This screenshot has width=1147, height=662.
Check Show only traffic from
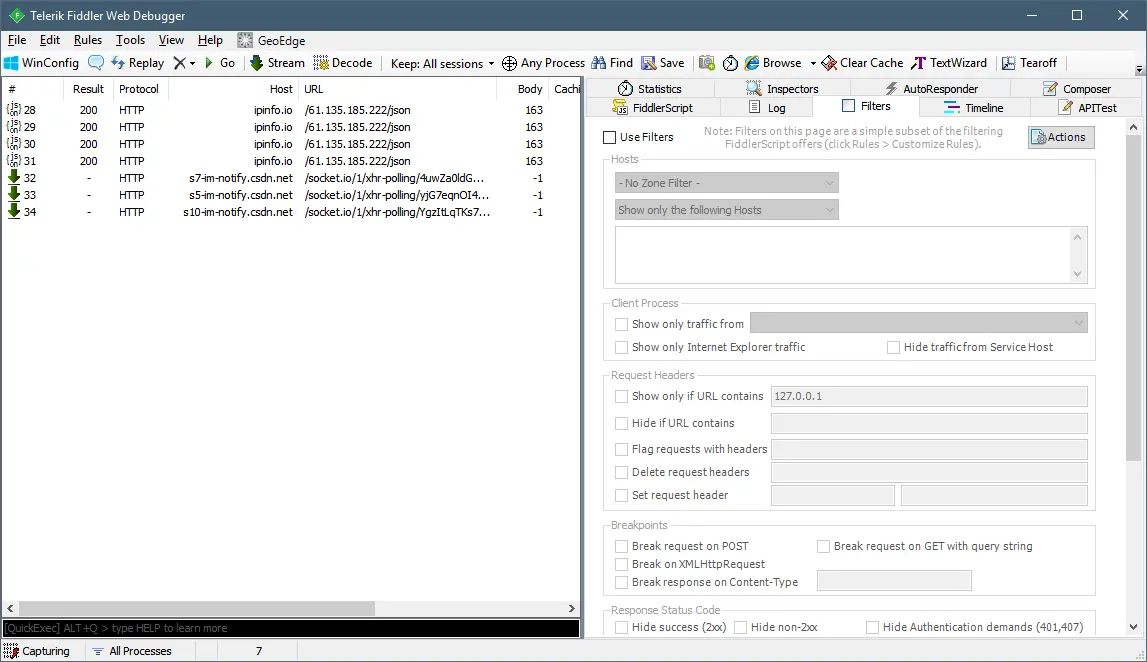621,324
